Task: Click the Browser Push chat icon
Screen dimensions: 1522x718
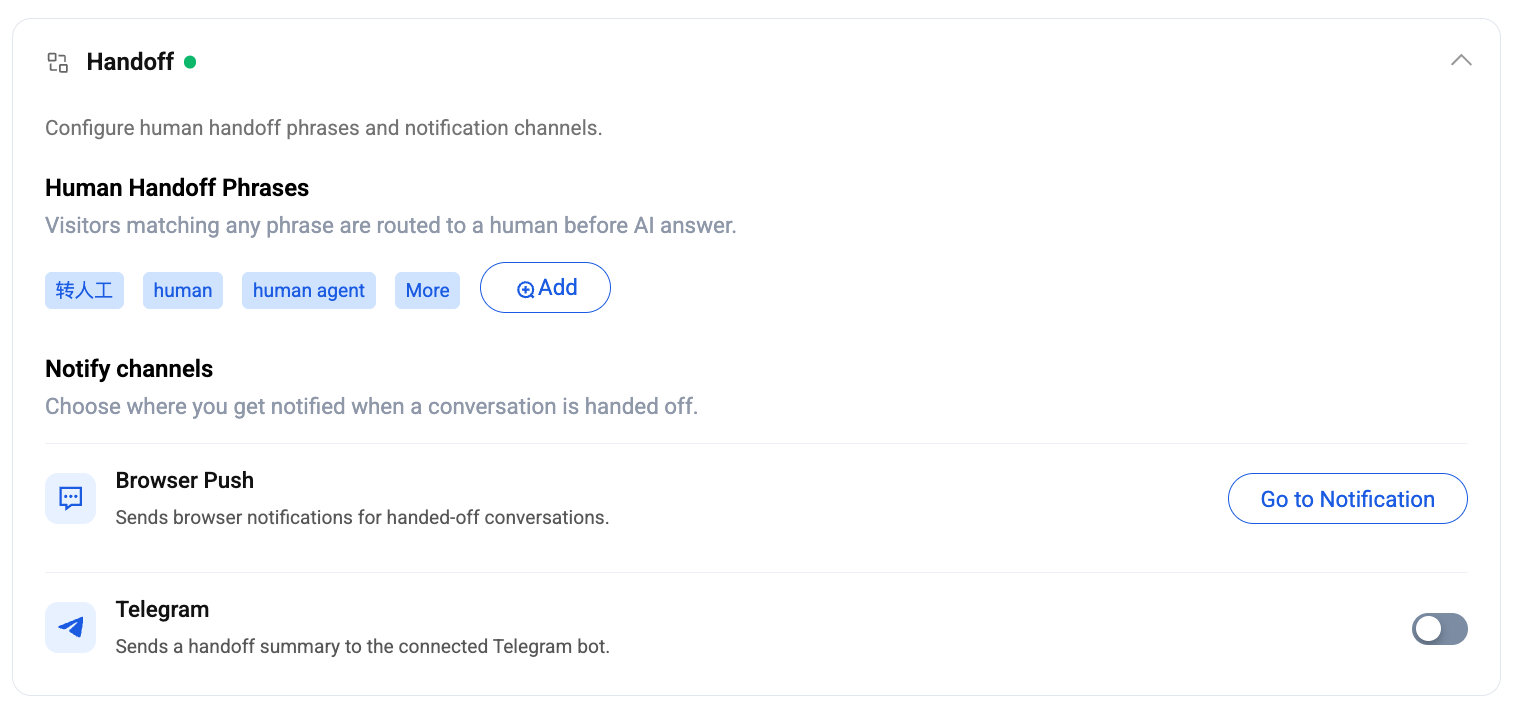Action: 70,498
